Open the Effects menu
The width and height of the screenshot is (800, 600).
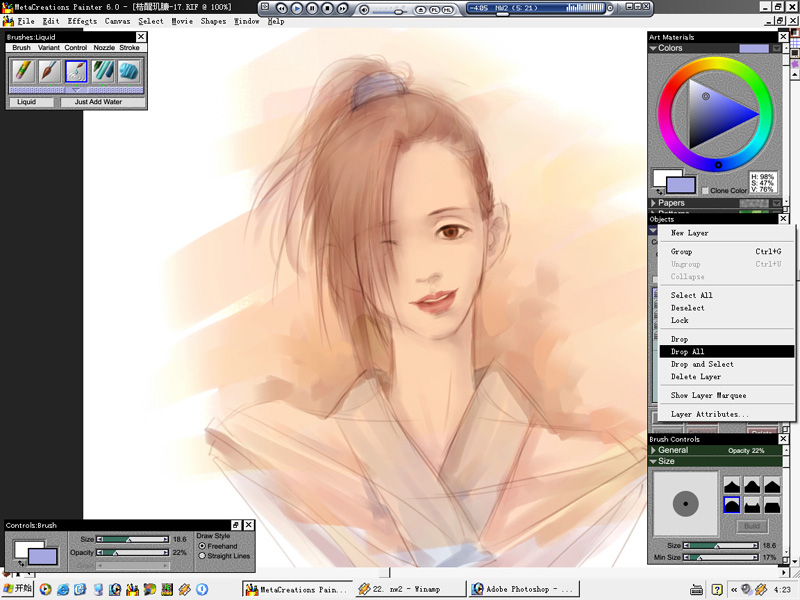(x=82, y=21)
